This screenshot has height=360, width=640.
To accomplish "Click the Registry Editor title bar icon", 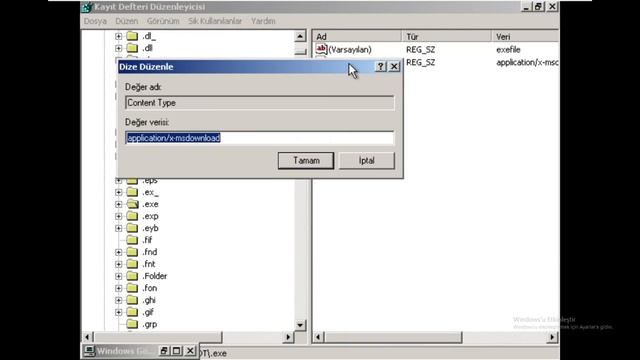I will [x=87, y=7].
